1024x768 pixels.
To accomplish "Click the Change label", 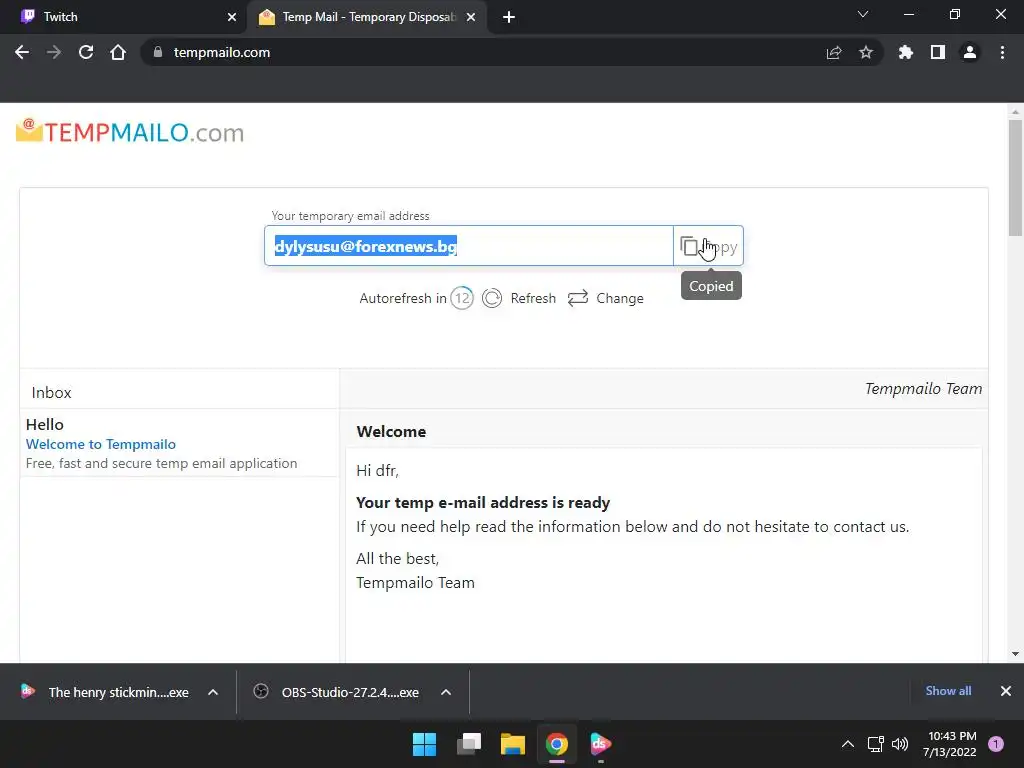I will click(620, 298).
